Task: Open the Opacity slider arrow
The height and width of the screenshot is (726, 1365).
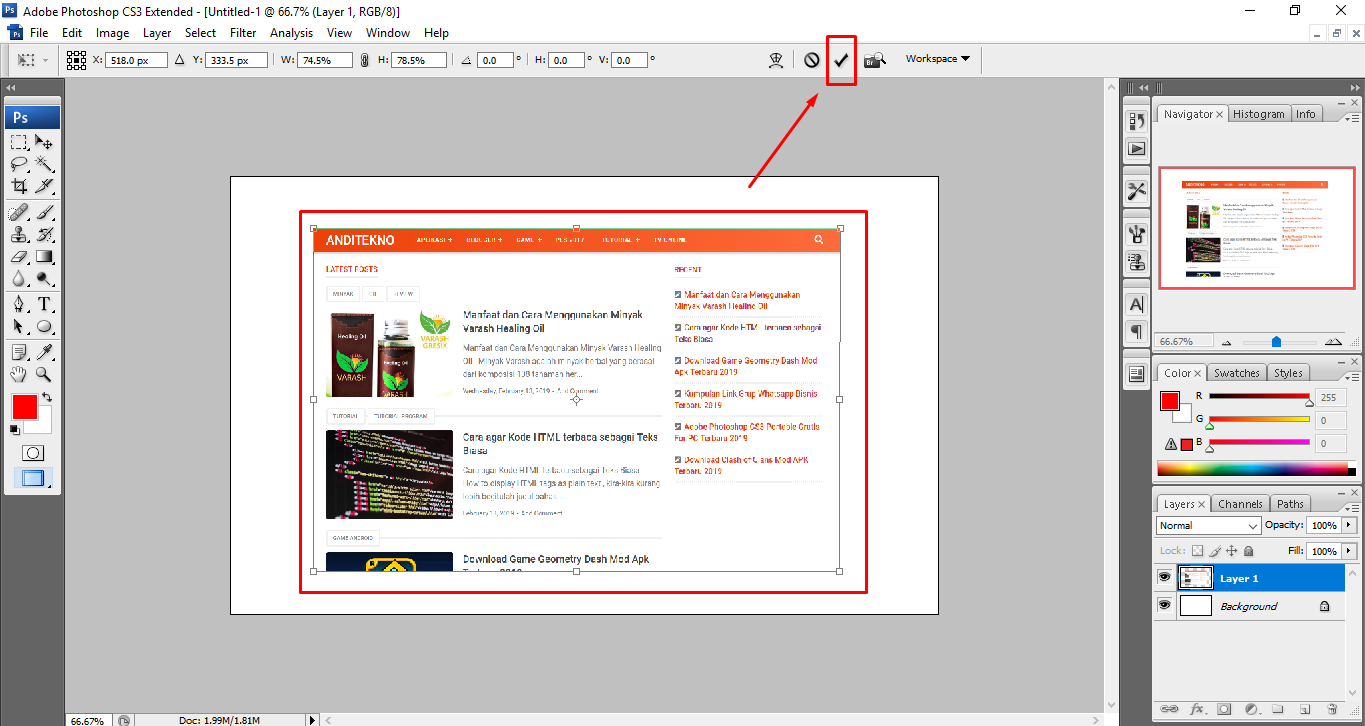Action: click(1349, 525)
